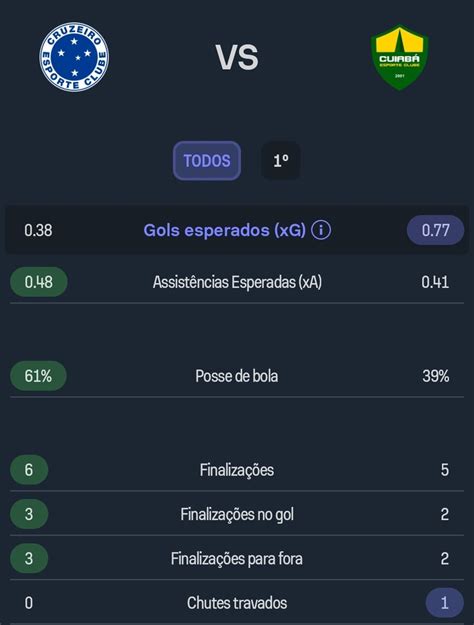Click Cuiabá's 0.77 xG badge
474x625 pixels.
tap(435, 230)
